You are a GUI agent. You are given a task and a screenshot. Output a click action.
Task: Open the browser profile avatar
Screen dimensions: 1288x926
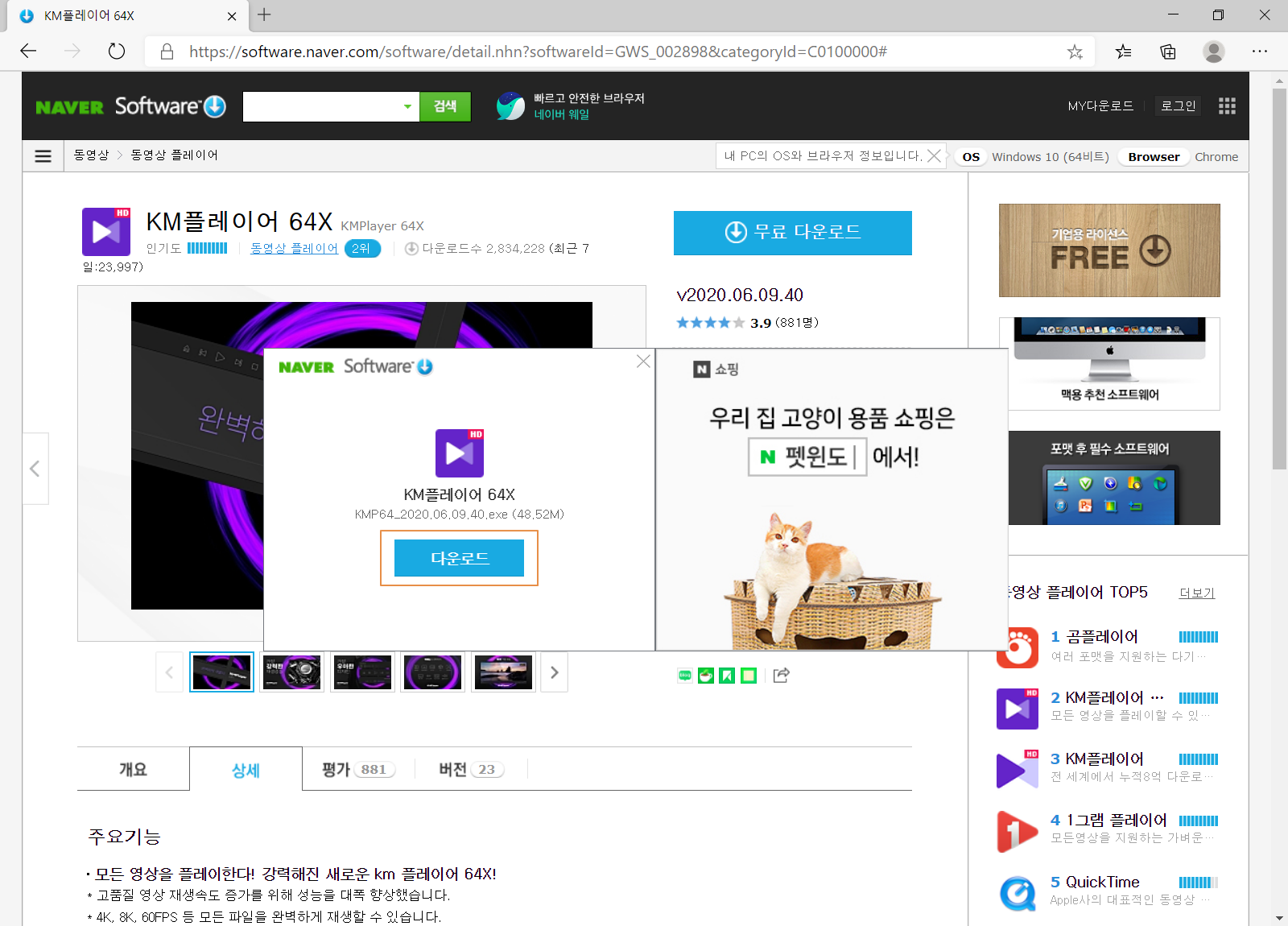(1214, 52)
